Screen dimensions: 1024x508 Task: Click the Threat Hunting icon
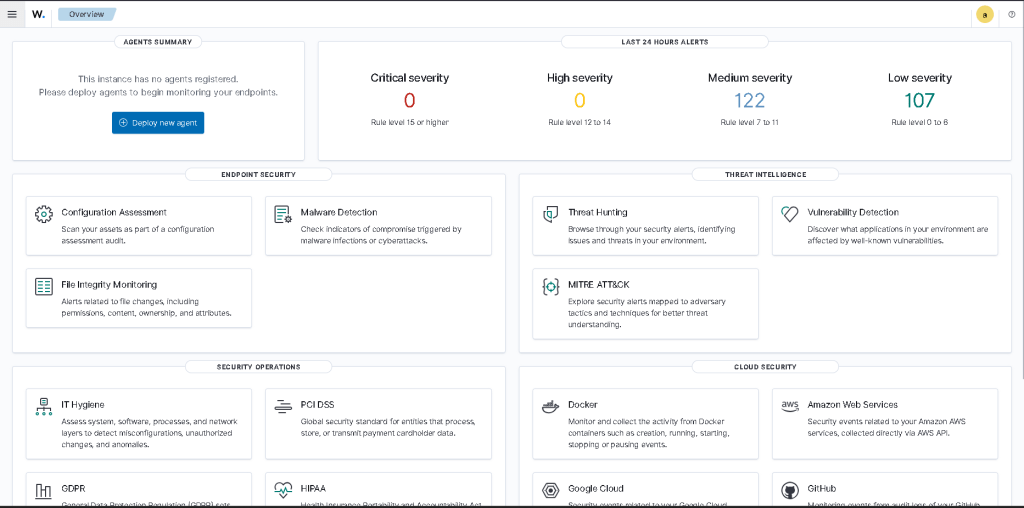coord(550,214)
